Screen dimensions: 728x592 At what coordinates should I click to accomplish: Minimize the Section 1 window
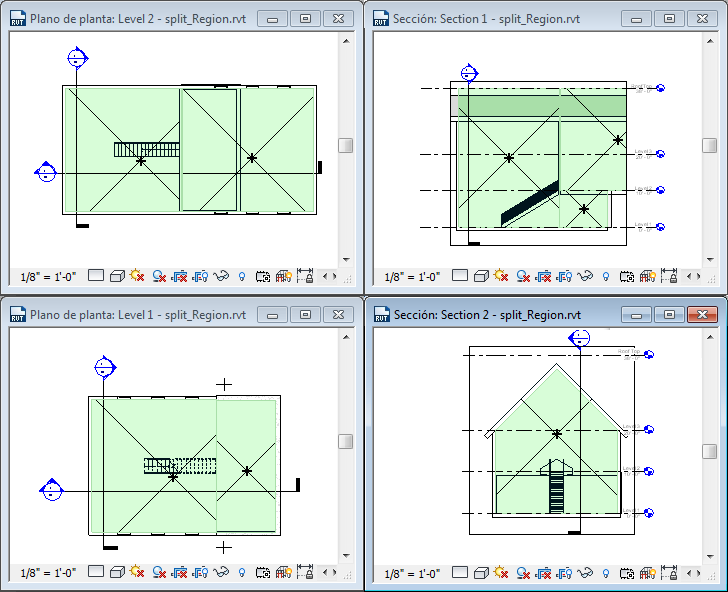(x=637, y=19)
